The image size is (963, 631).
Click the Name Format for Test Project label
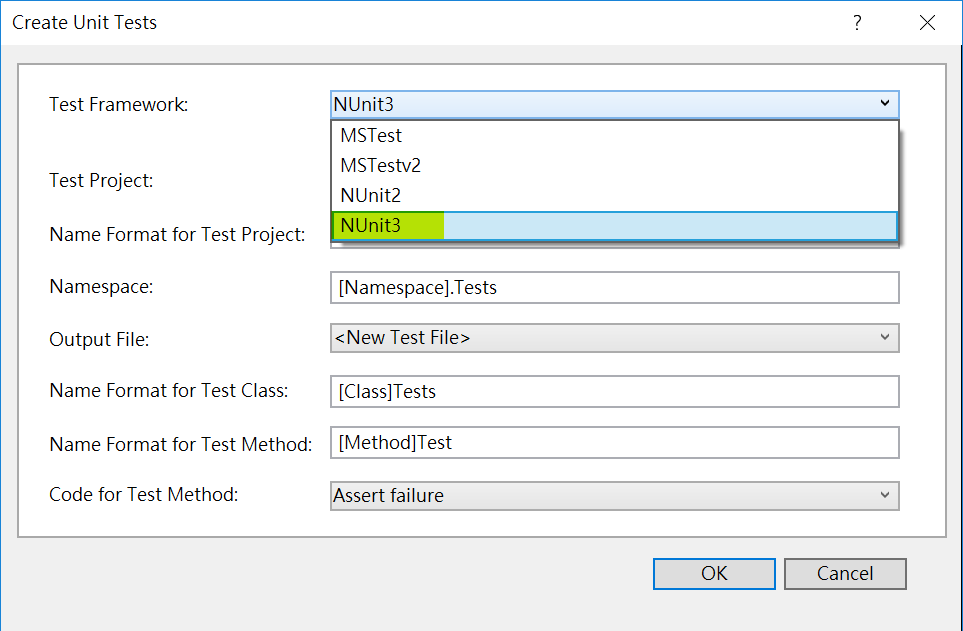pyautogui.click(x=177, y=235)
